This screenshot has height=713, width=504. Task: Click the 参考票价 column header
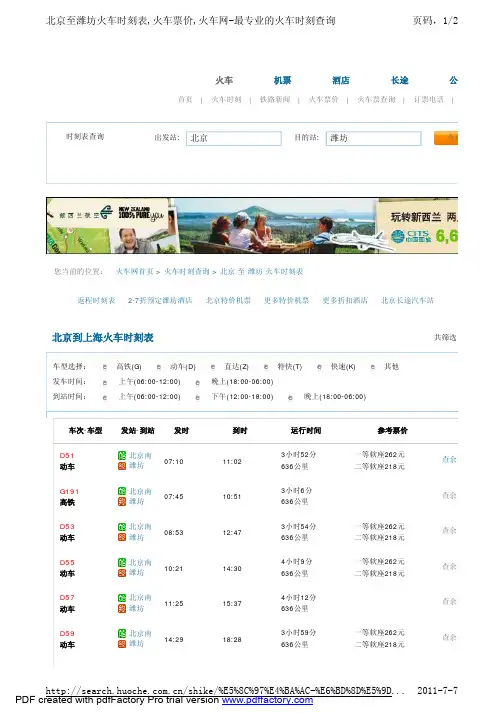tap(392, 430)
